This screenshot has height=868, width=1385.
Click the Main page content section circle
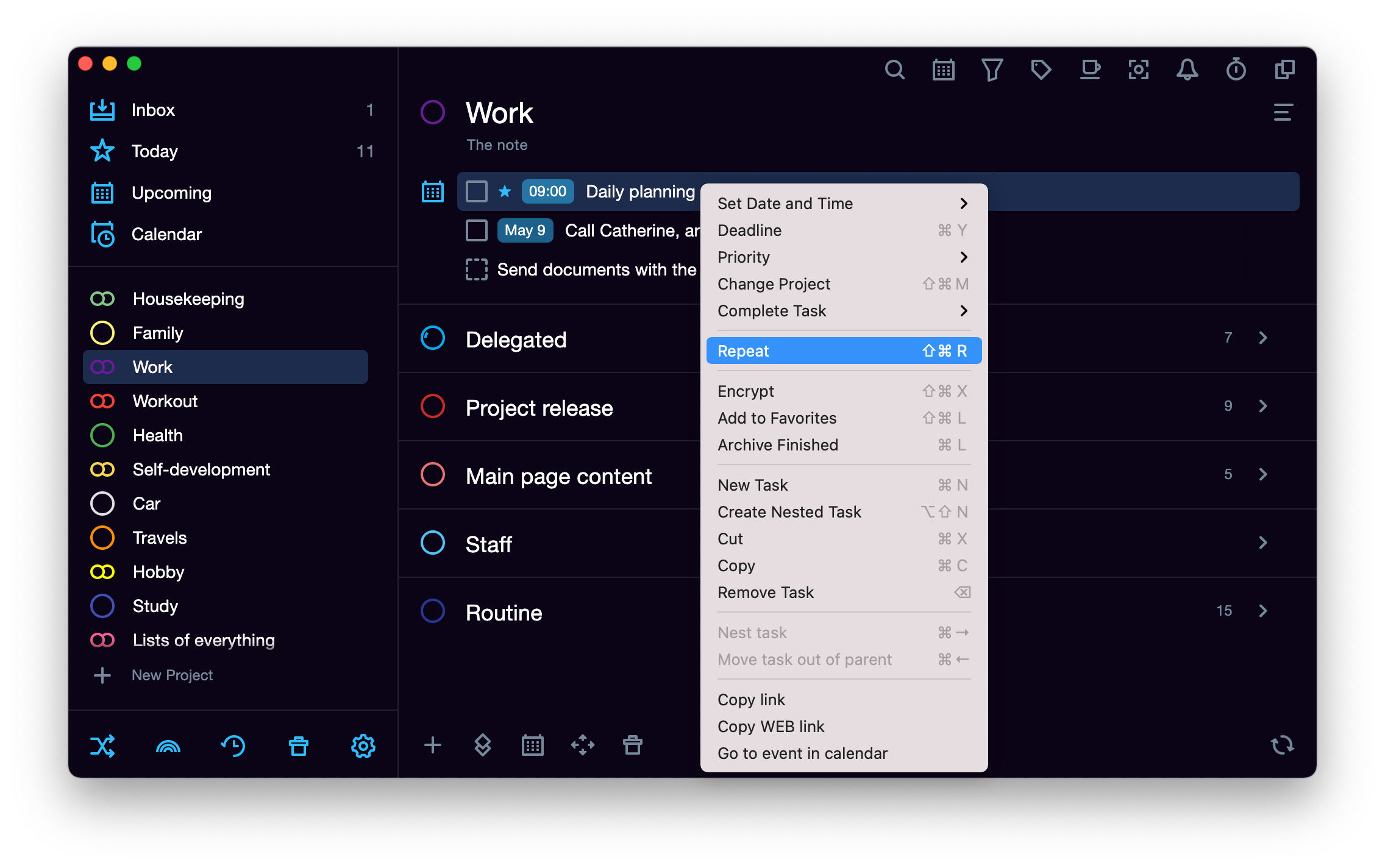(x=432, y=475)
